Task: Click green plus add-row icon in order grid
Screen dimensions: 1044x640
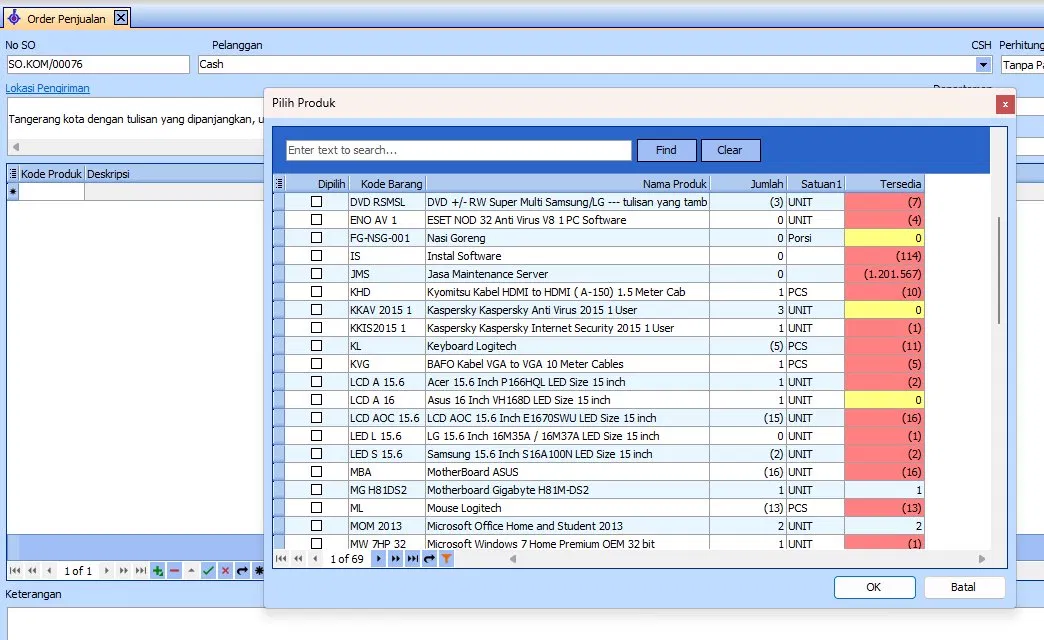Action: (158, 571)
